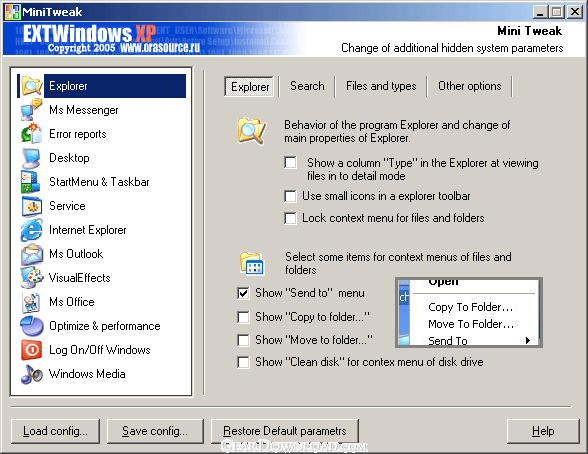Uncheck Show "Send to" menu
Viewport: 588px width, 454px height.
(x=243, y=293)
